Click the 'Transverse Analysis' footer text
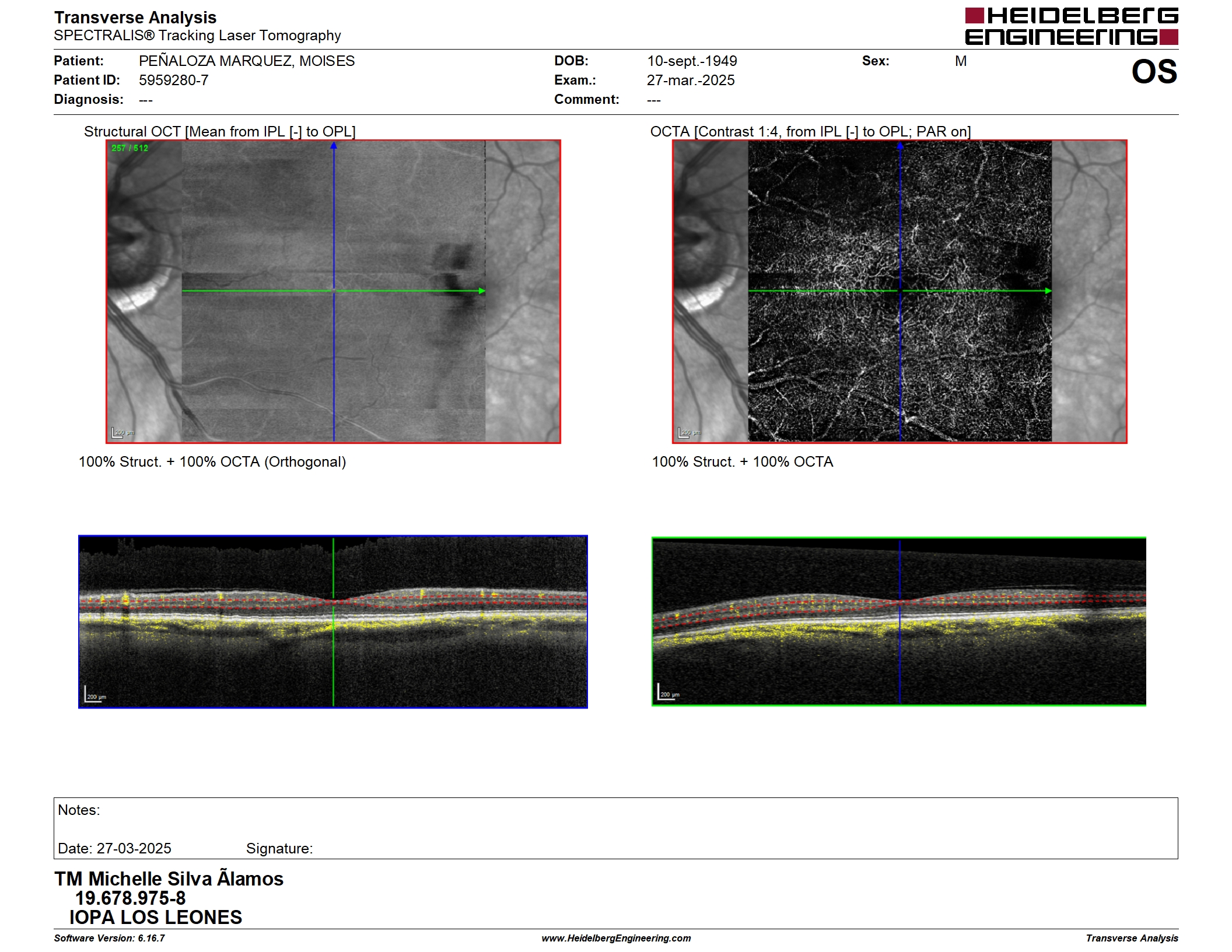This screenshot has height=952, width=1232. coord(1132,938)
